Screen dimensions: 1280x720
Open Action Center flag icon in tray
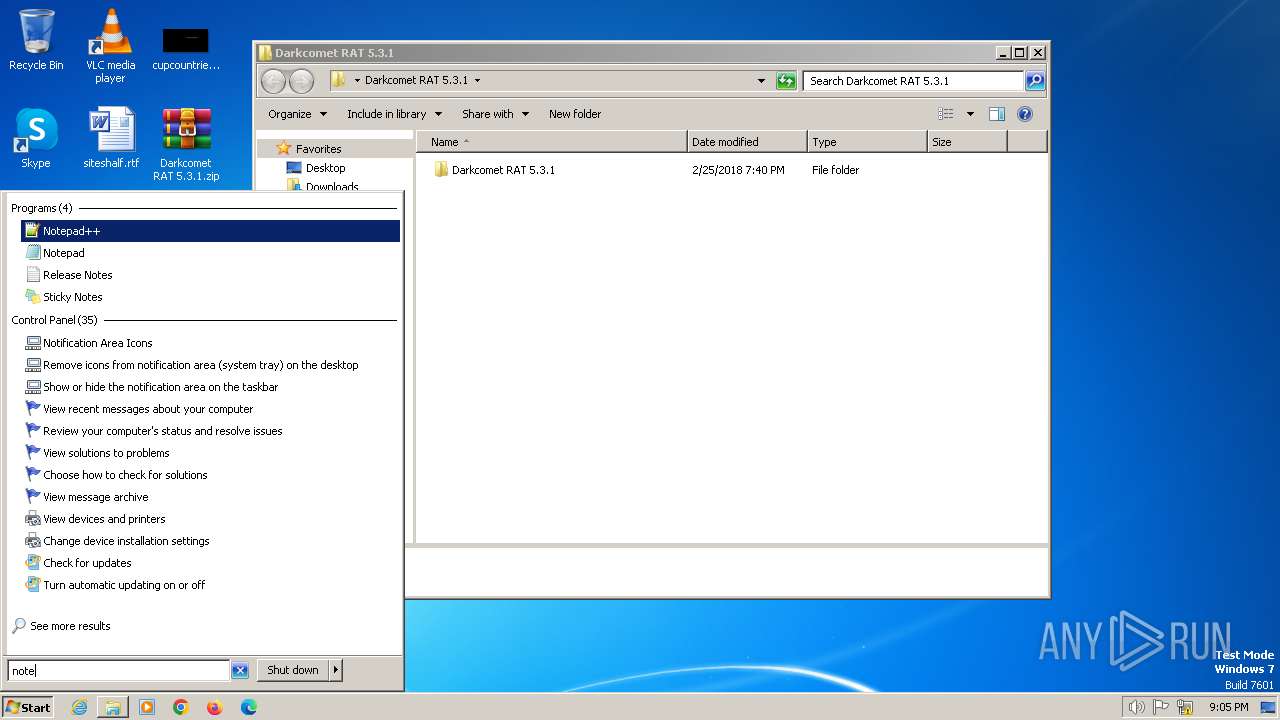(x=1161, y=707)
